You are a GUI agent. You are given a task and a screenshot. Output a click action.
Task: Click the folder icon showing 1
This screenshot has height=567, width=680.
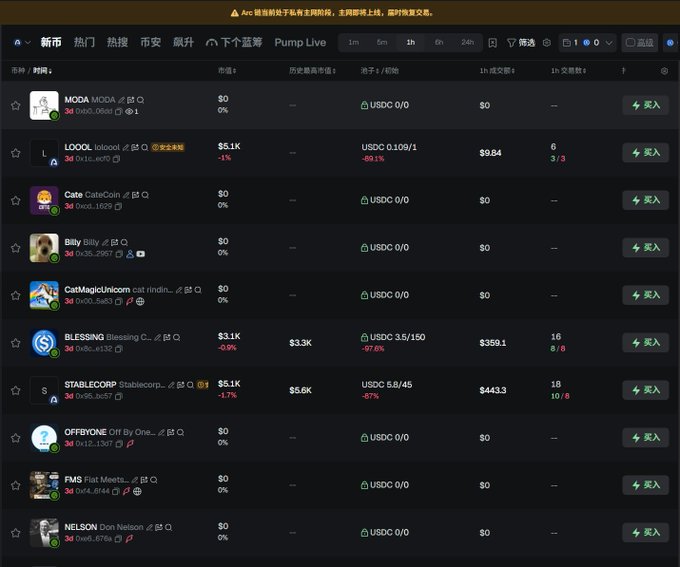[566, 43]
